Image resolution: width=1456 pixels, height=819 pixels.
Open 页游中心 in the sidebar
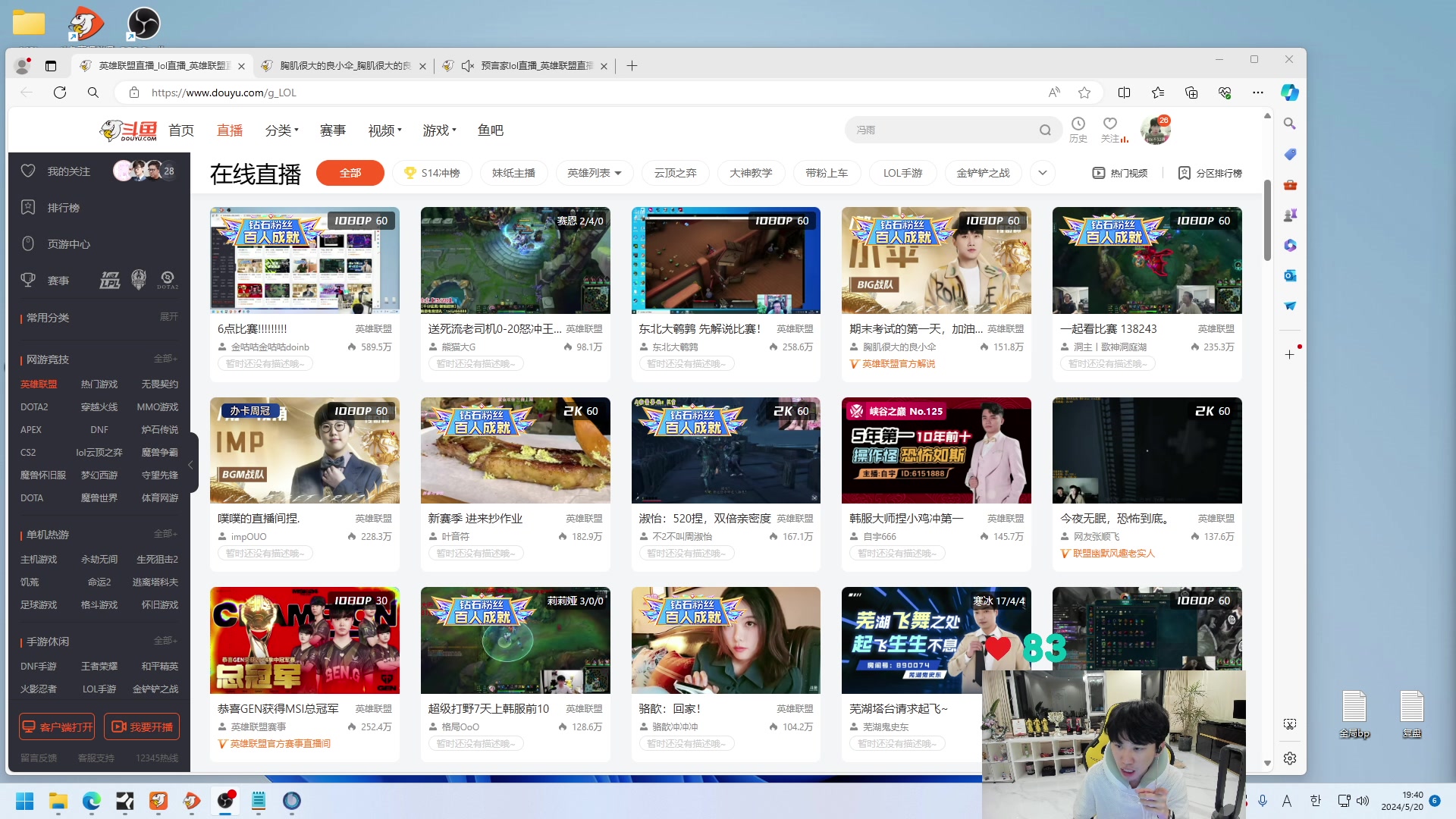[69, 244]
